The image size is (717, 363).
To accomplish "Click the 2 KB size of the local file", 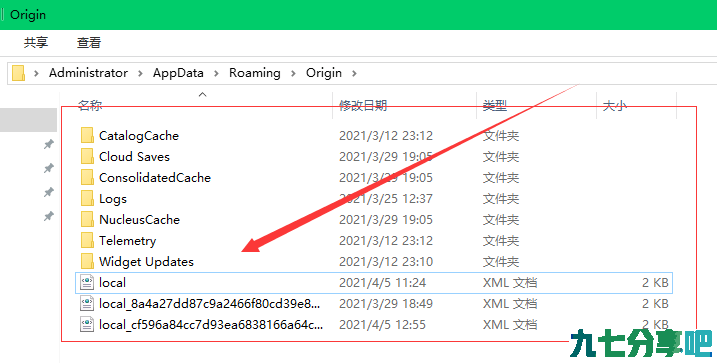I will 655,283.
